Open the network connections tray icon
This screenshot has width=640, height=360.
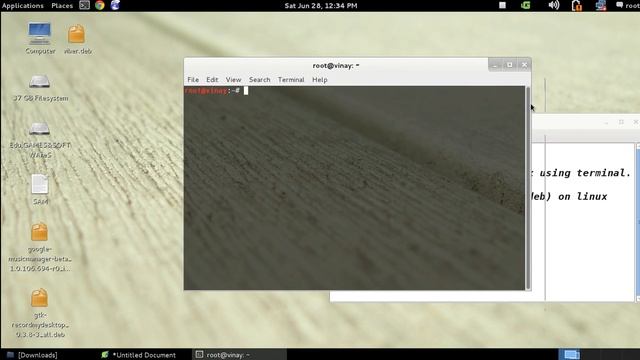coord(601,5)
